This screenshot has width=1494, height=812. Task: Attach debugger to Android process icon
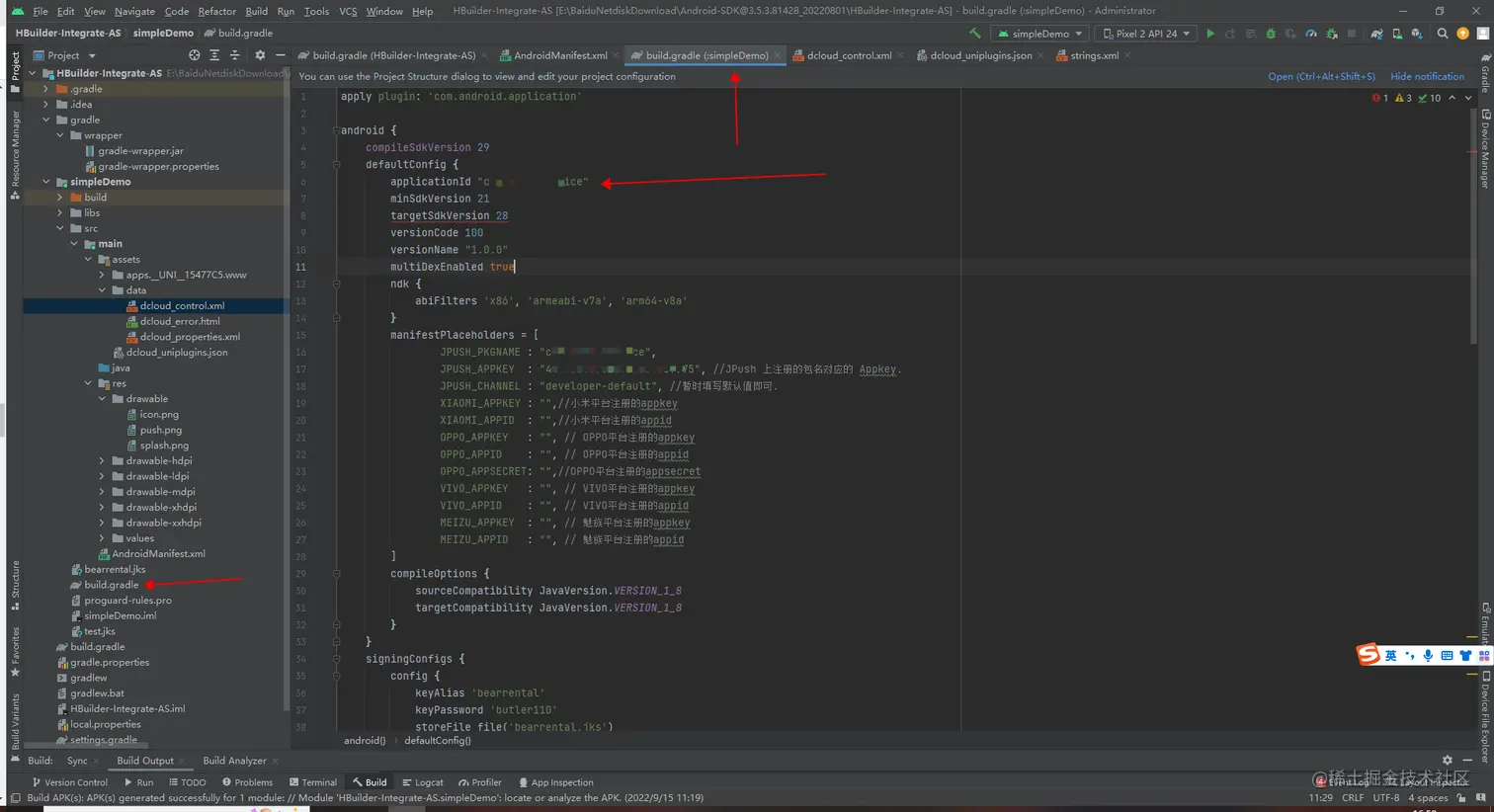click(x=1332, y=34)
